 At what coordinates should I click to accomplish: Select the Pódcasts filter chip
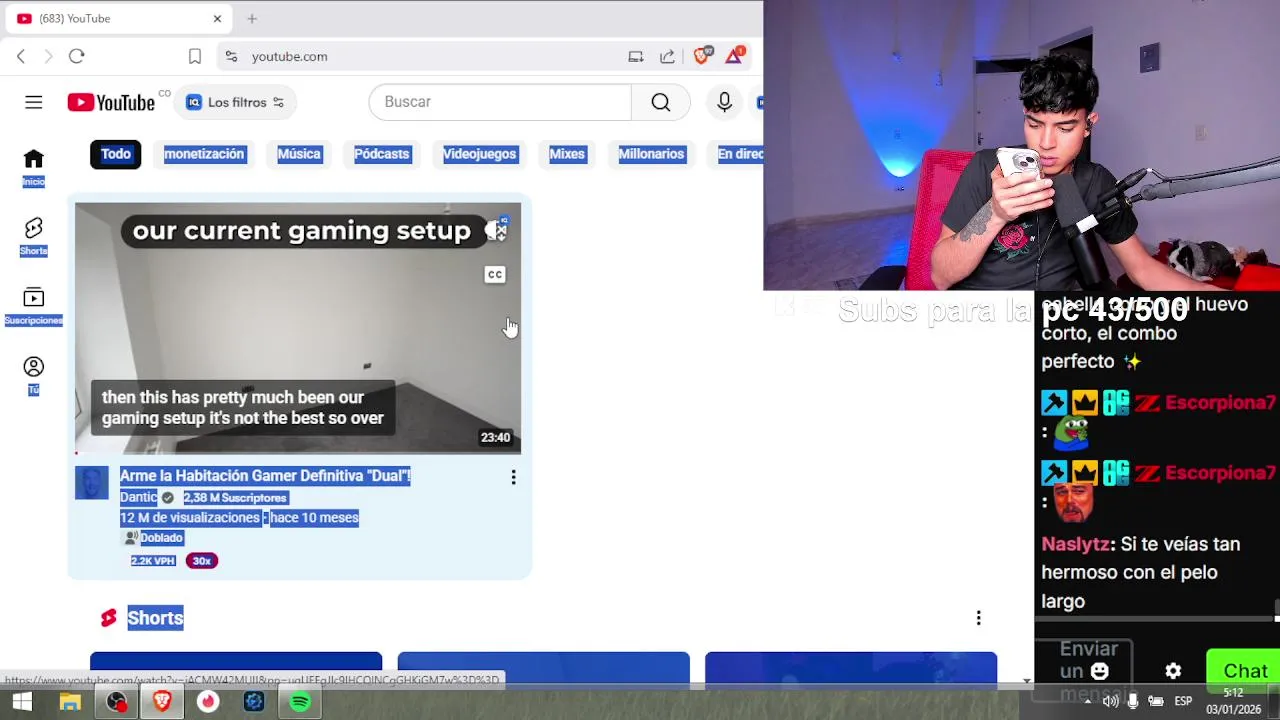click(x=381, y=154)
